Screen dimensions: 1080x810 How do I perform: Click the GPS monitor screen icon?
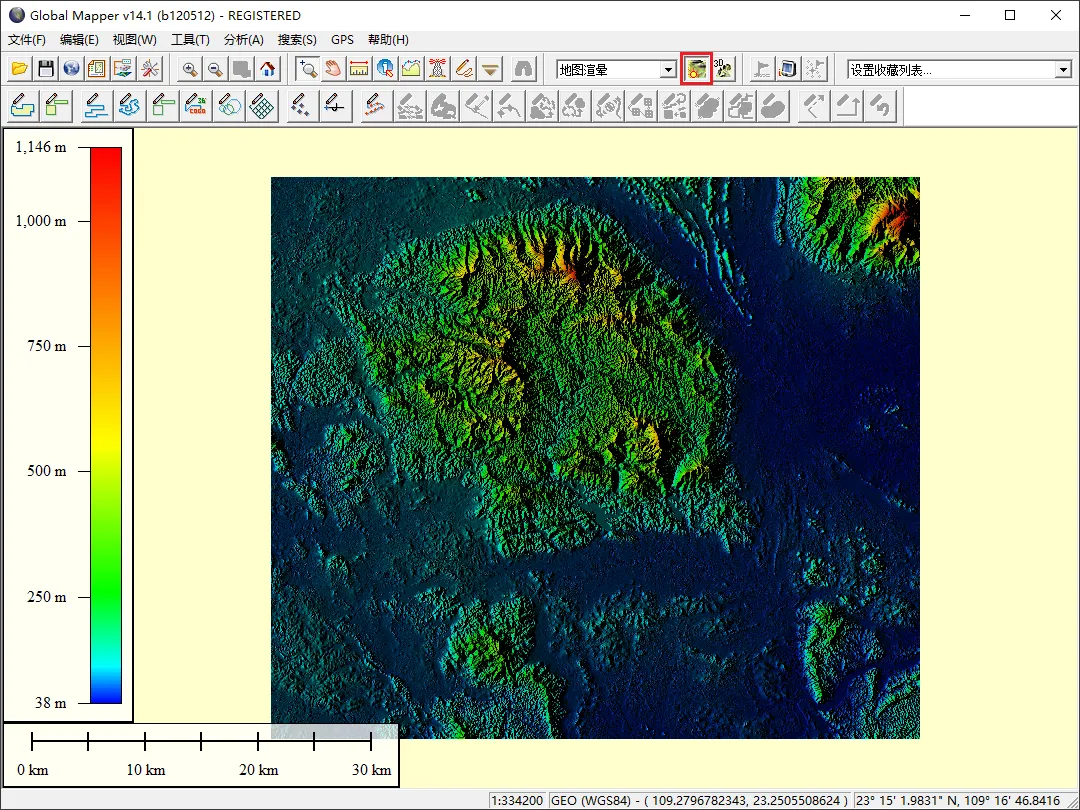(x=788, y=69)
